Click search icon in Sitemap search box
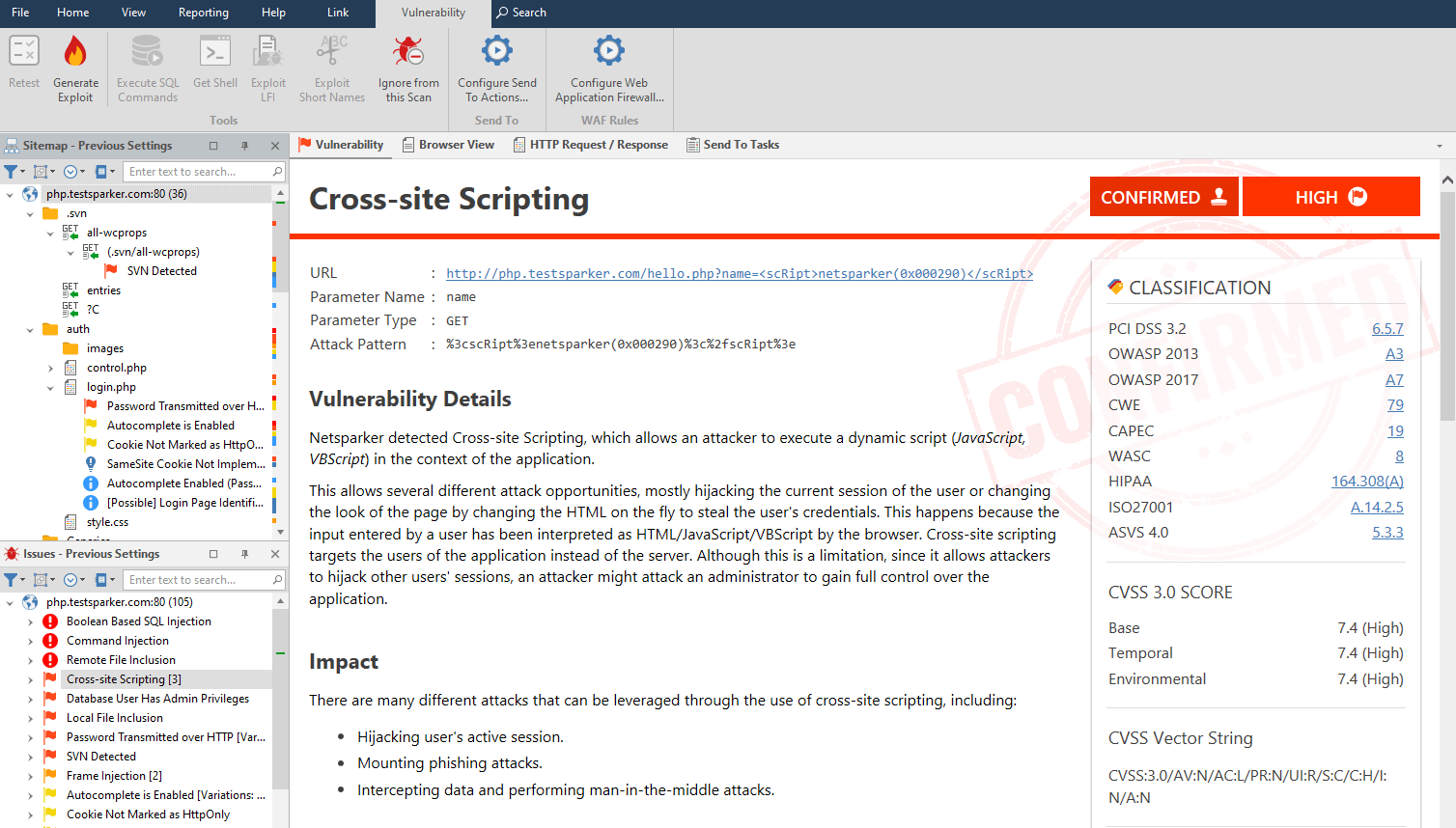The image size is (1456, 828). tap(277, 172)
